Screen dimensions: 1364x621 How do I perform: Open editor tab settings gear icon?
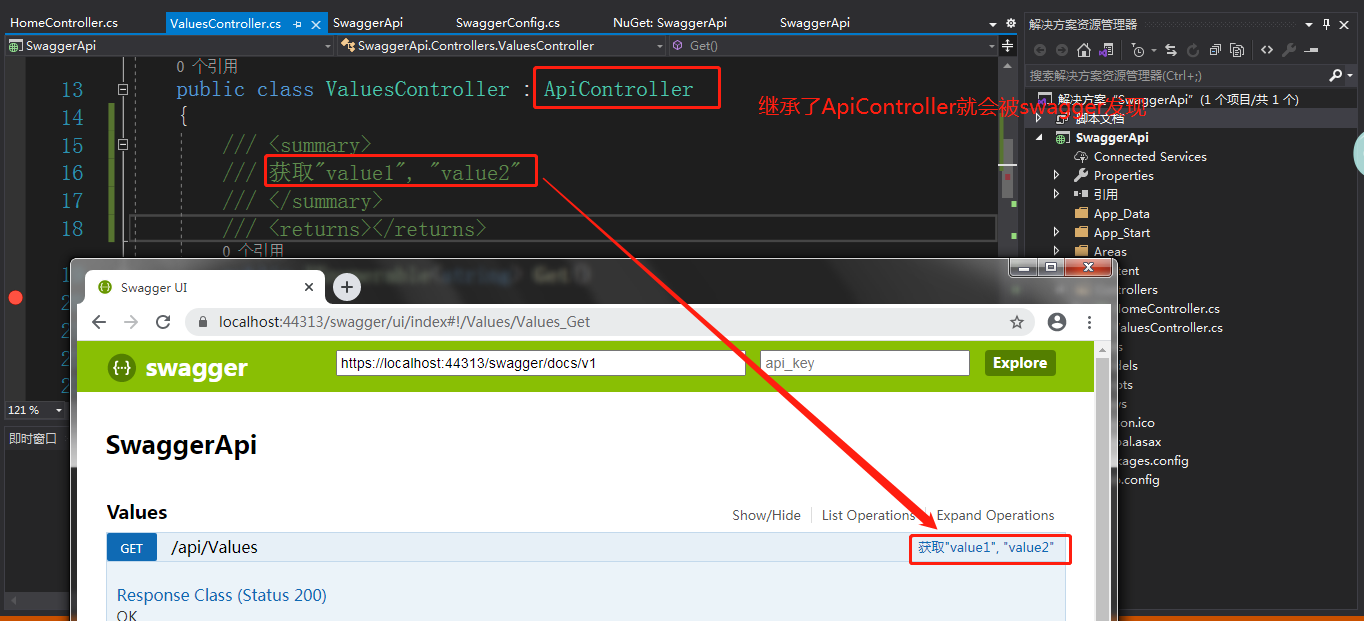pos(1010,23)
